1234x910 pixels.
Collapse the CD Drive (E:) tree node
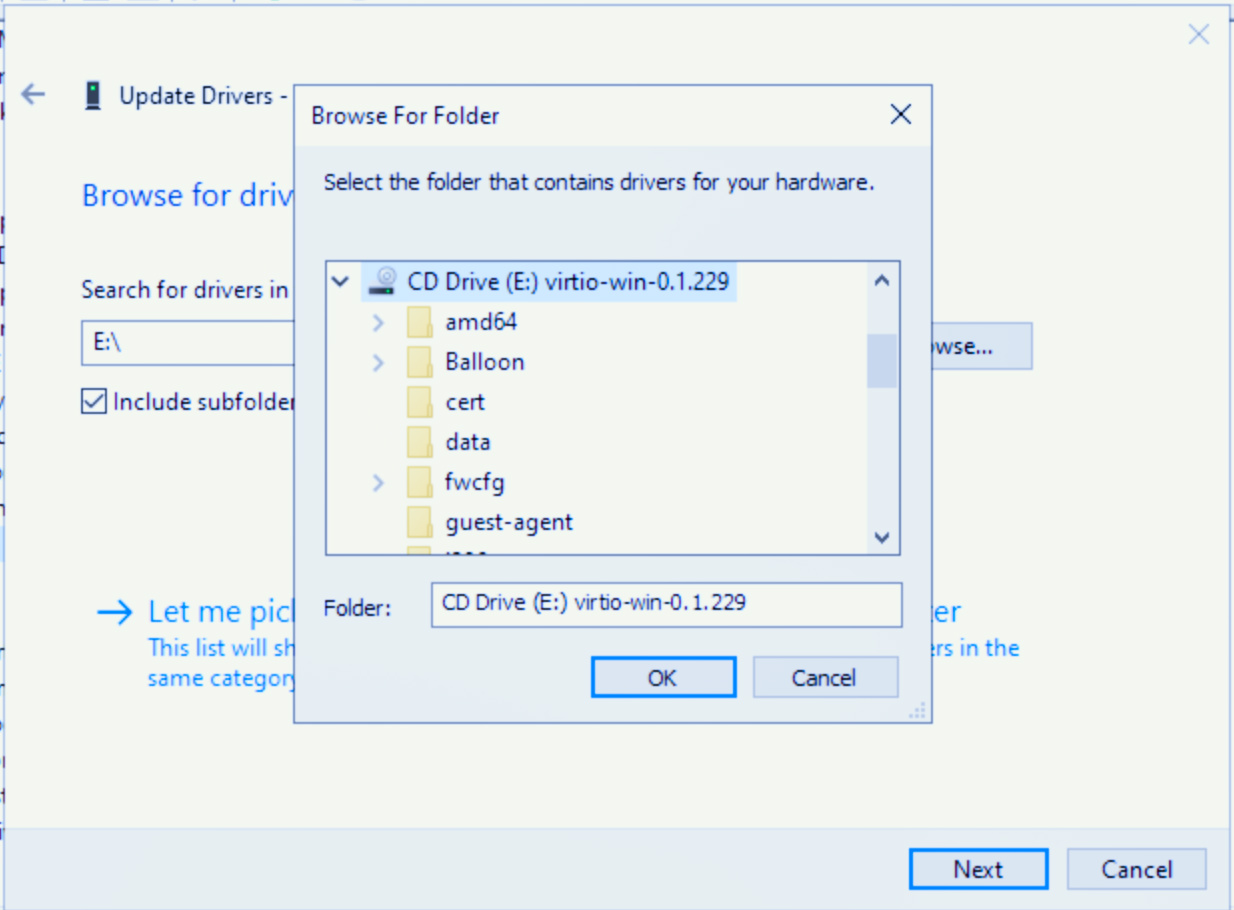[x=340, y=282]
